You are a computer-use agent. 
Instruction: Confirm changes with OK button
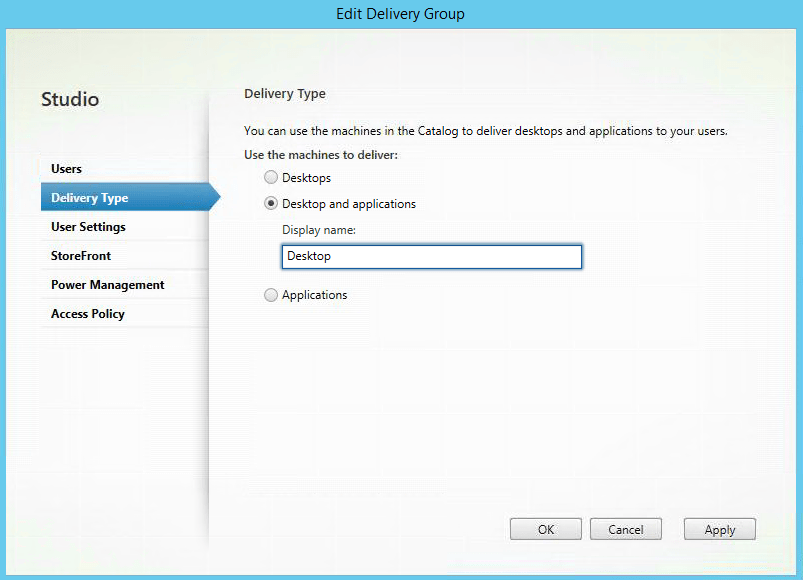coord(546,529)
